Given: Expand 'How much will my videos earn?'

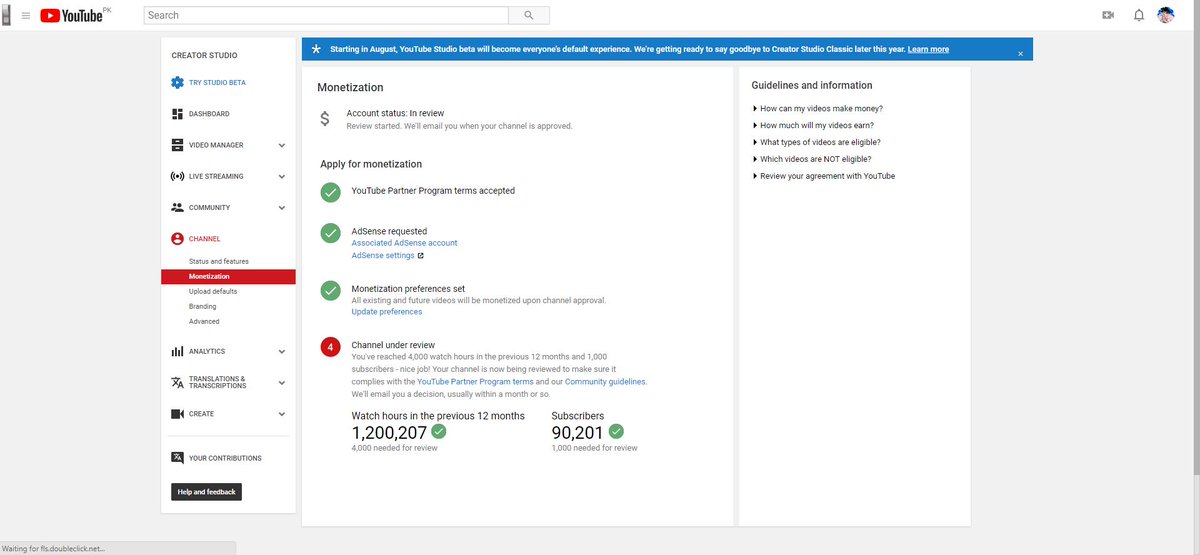Looking at the screenshot, I should 813,125.
